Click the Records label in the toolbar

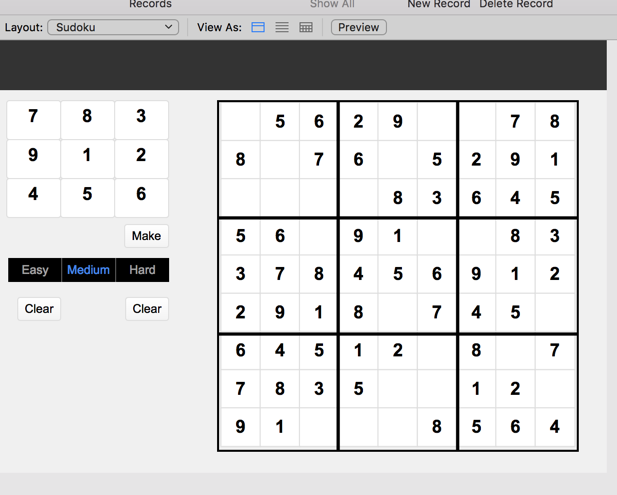[150, 4]
